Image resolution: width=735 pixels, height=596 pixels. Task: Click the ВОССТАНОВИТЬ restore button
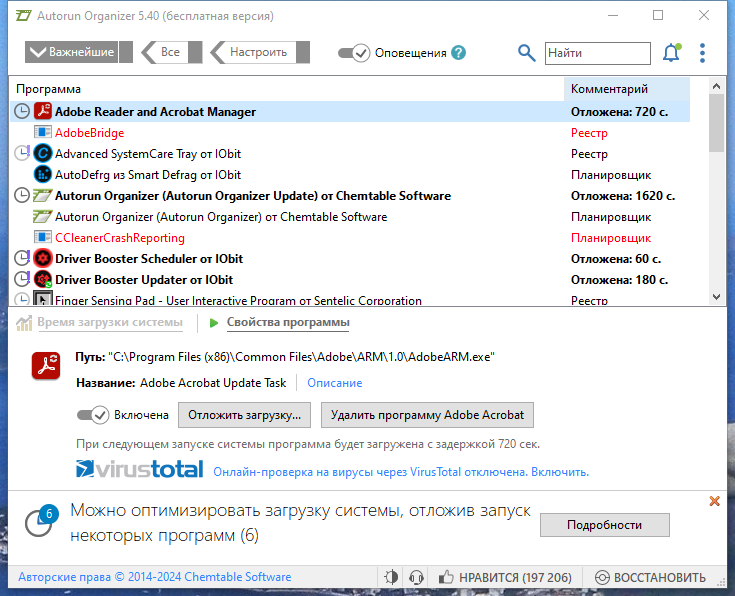tap(650, 577)
